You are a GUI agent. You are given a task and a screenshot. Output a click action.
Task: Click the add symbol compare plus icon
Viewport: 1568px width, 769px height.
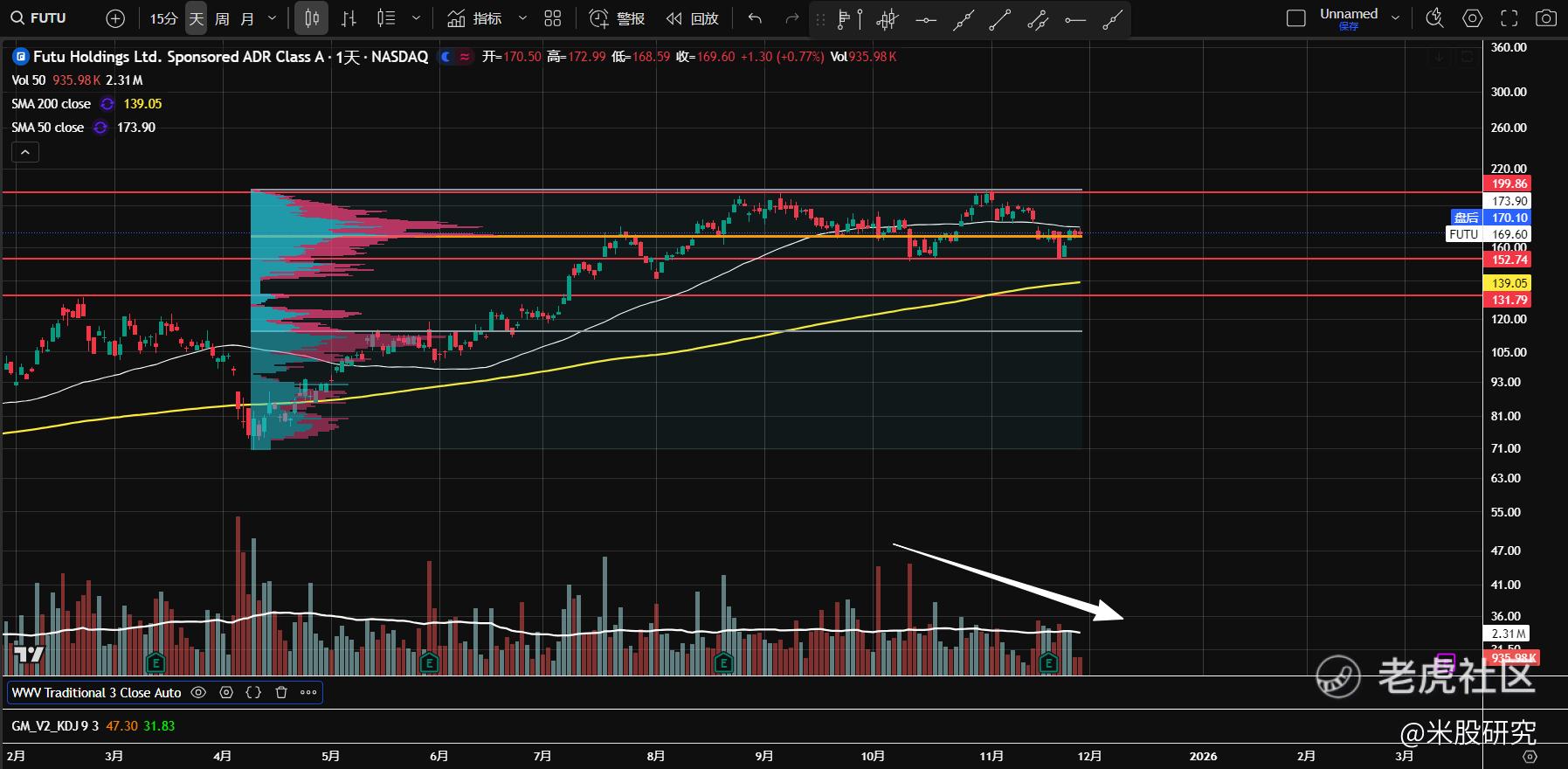[114, 17]
